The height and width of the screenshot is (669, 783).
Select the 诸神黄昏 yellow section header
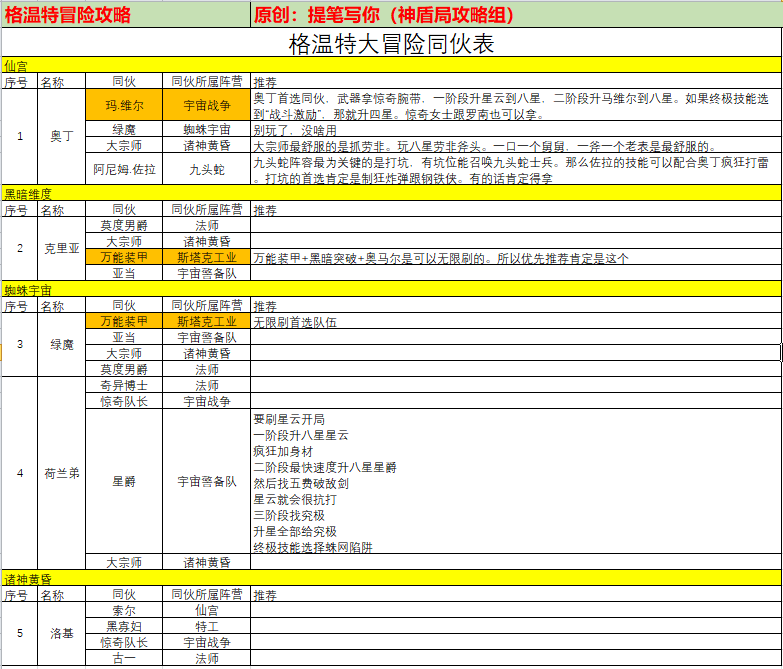pos(392,578)
